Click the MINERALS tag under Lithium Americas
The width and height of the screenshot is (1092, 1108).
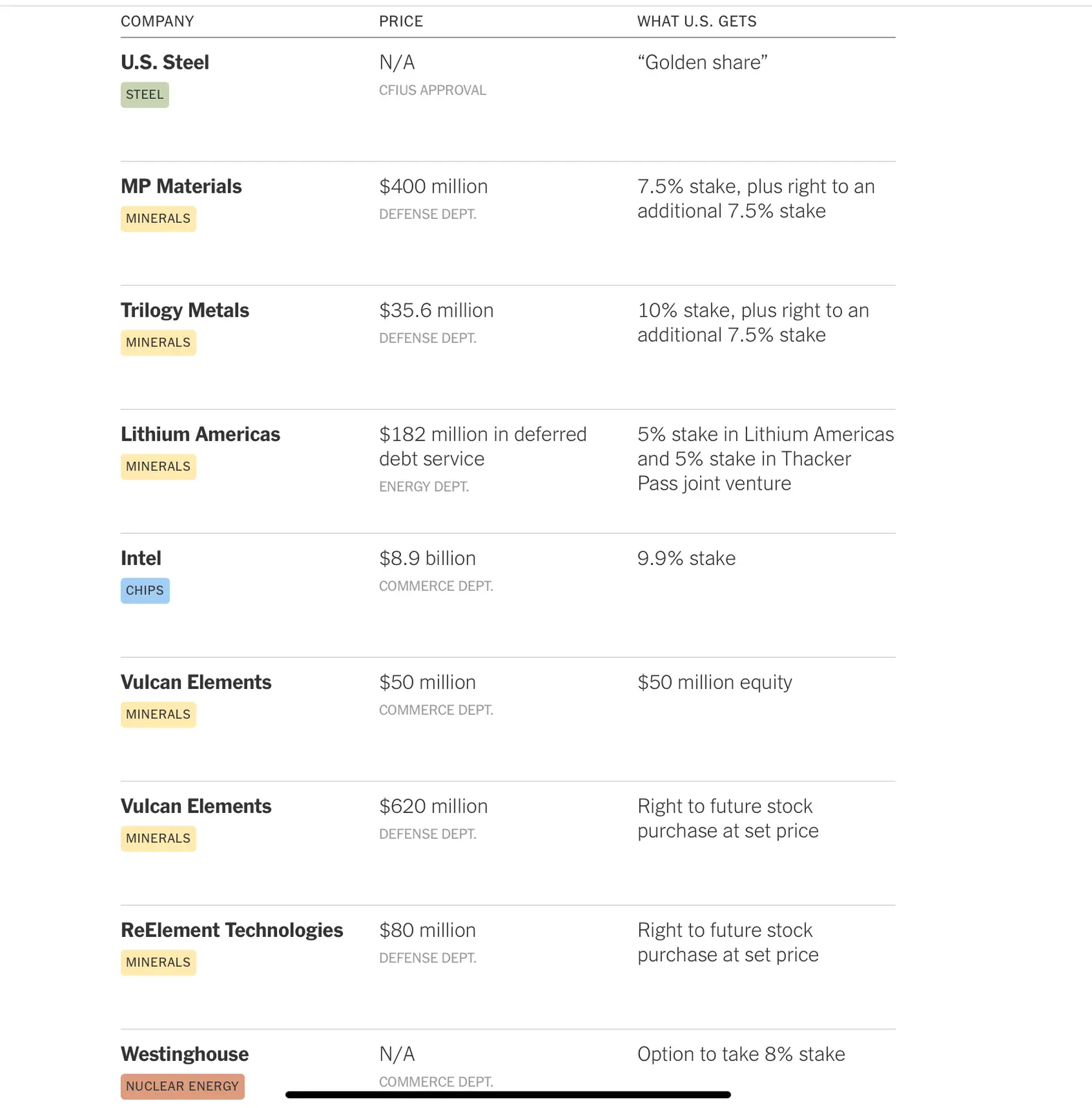coord(158,467)
